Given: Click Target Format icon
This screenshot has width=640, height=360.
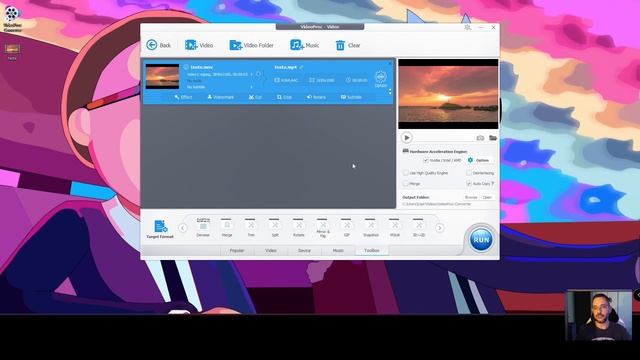Looking at the screenshot, I should [160, 229].
